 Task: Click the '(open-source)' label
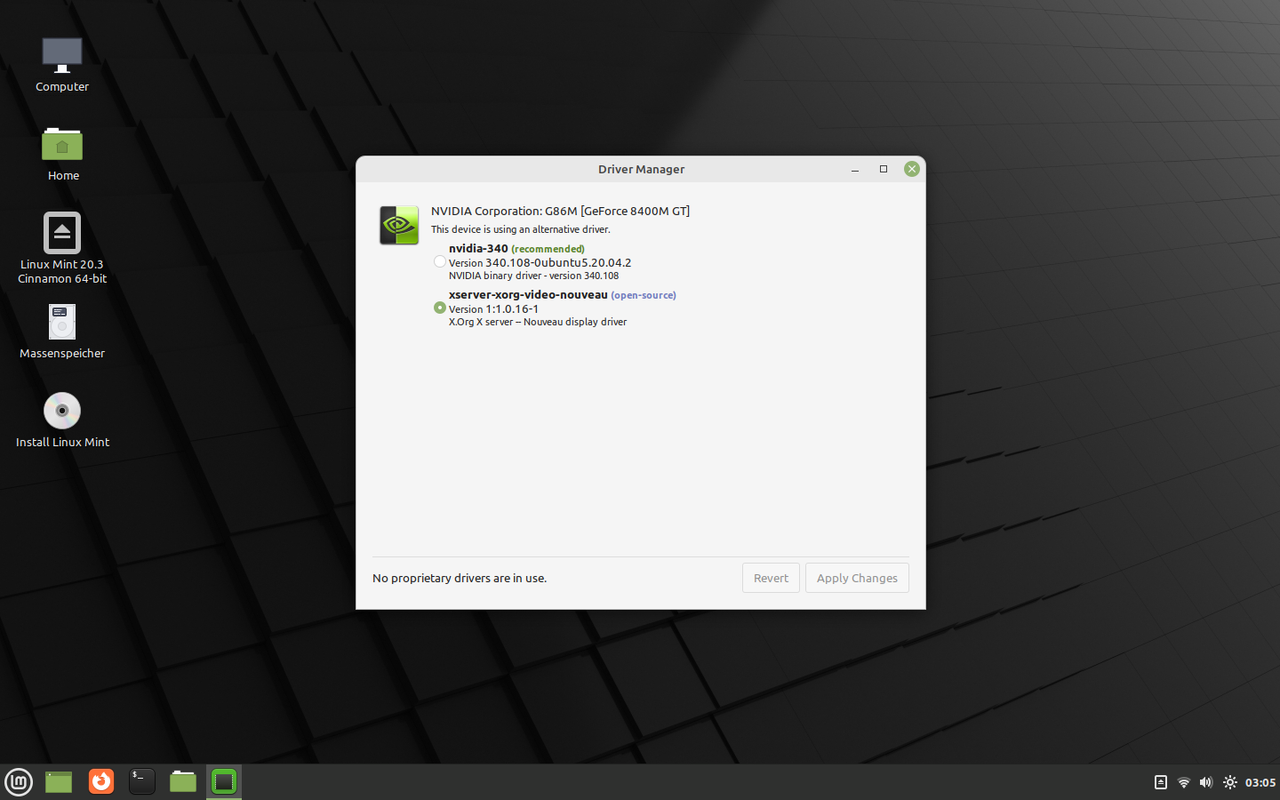pyautogui.click(x=643, y=295)
